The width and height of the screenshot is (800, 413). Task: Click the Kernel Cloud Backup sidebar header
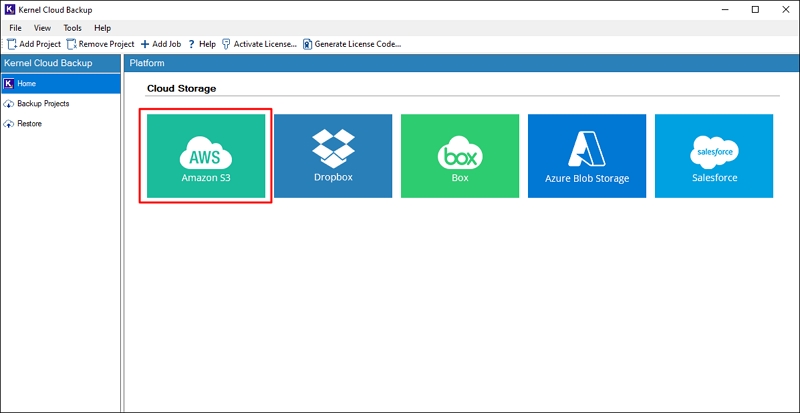(61, 63)
